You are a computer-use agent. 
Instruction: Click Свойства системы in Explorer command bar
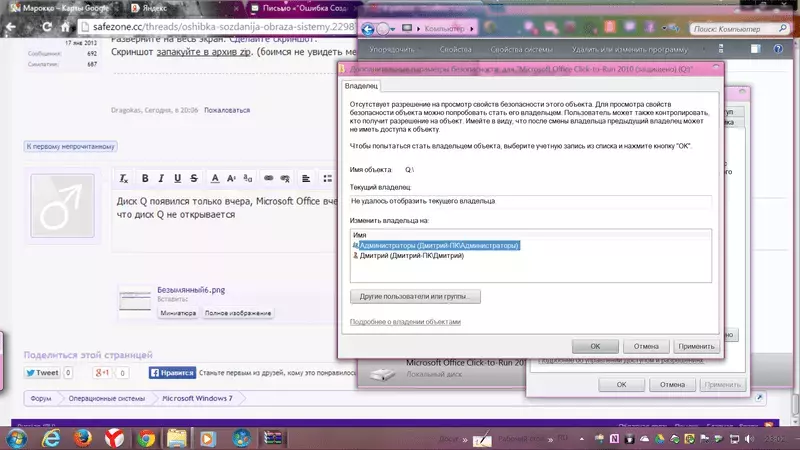pyautogui.click(x=521, y=49)
